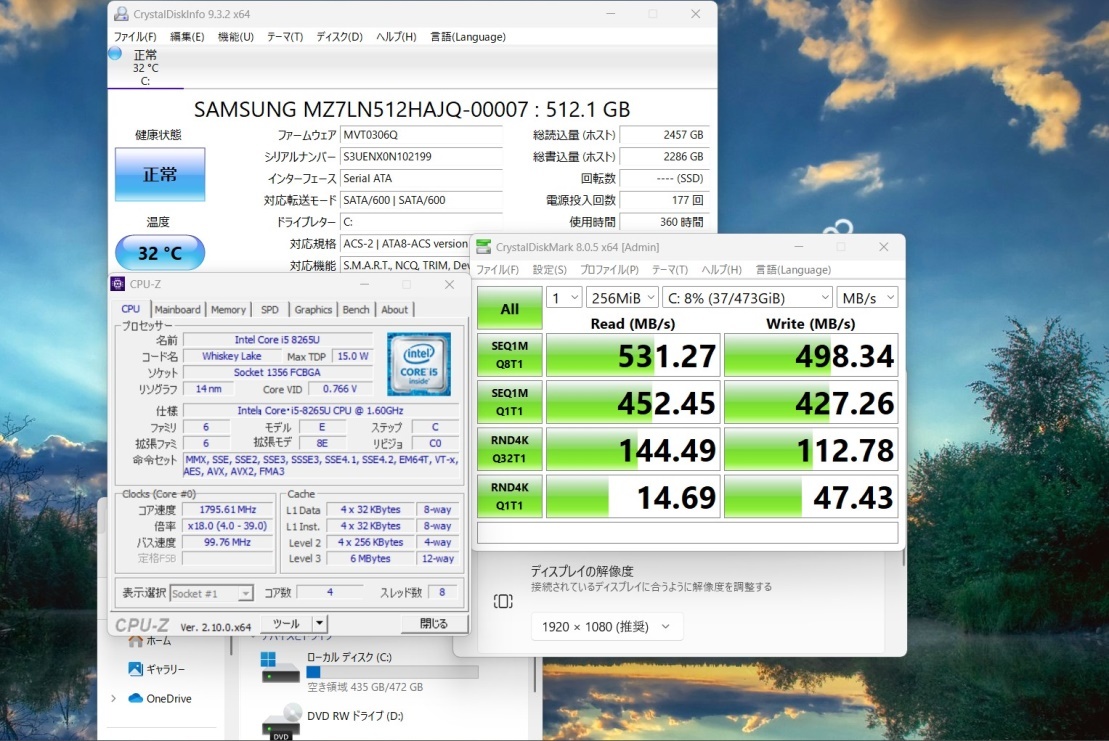Open ディスク(D) menu in CrystalDiskInfo
This screenshot has width=1109, height=741.
click(x=339, y=37)
